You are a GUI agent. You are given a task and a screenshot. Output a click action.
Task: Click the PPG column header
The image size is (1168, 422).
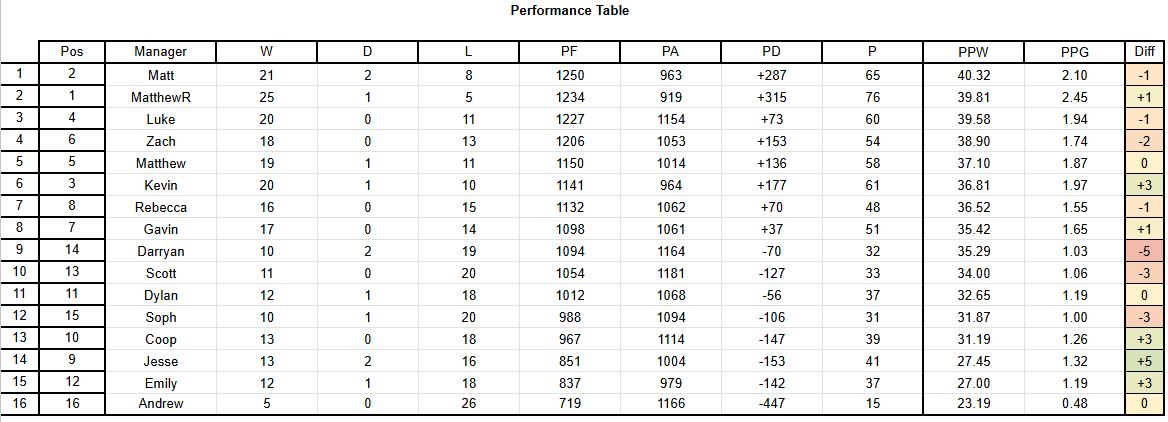click(1075, 51)
